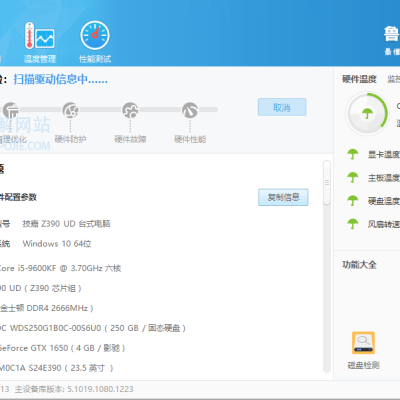Click the 扫描驱动信息中 status text
400x400 pixels.
click(60, 79)
